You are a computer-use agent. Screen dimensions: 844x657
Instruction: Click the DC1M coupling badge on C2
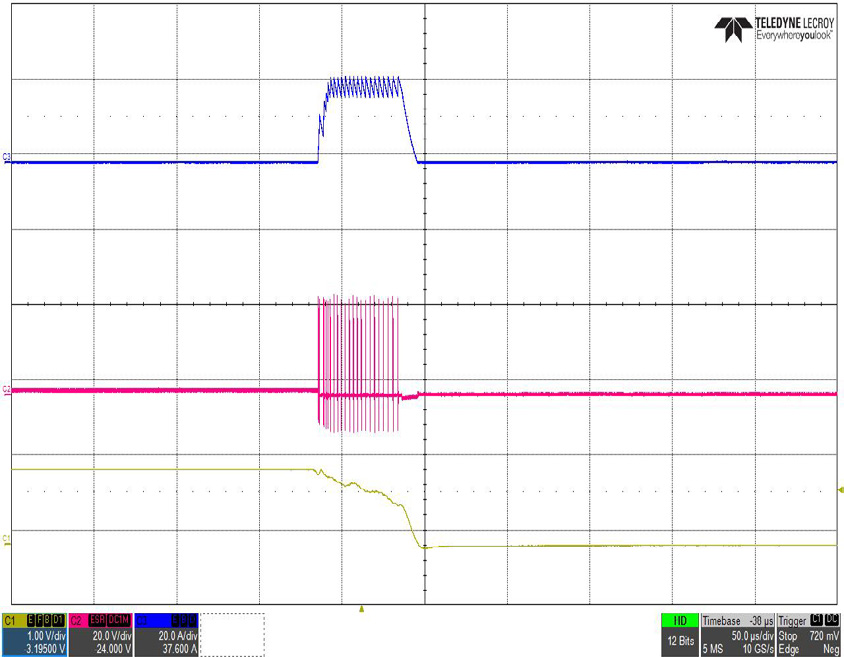tap(118, 621)
